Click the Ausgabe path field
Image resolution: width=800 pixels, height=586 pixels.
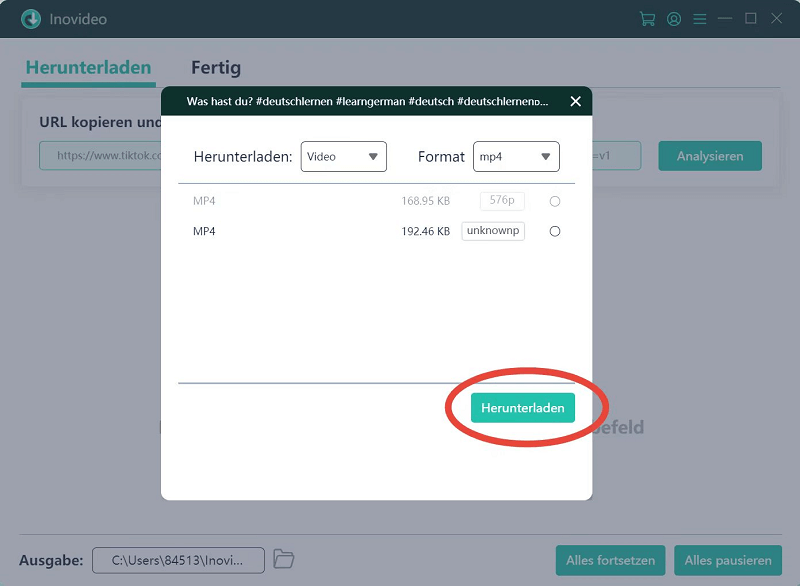click(178, 560)
